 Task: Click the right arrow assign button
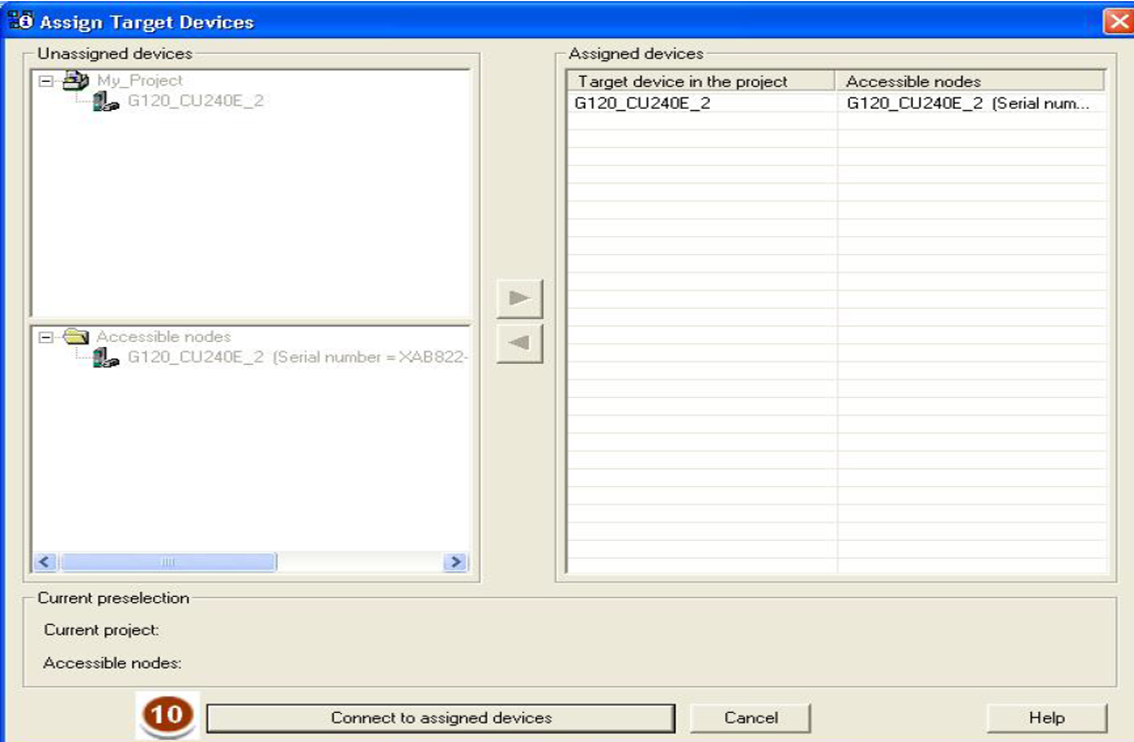519,299
